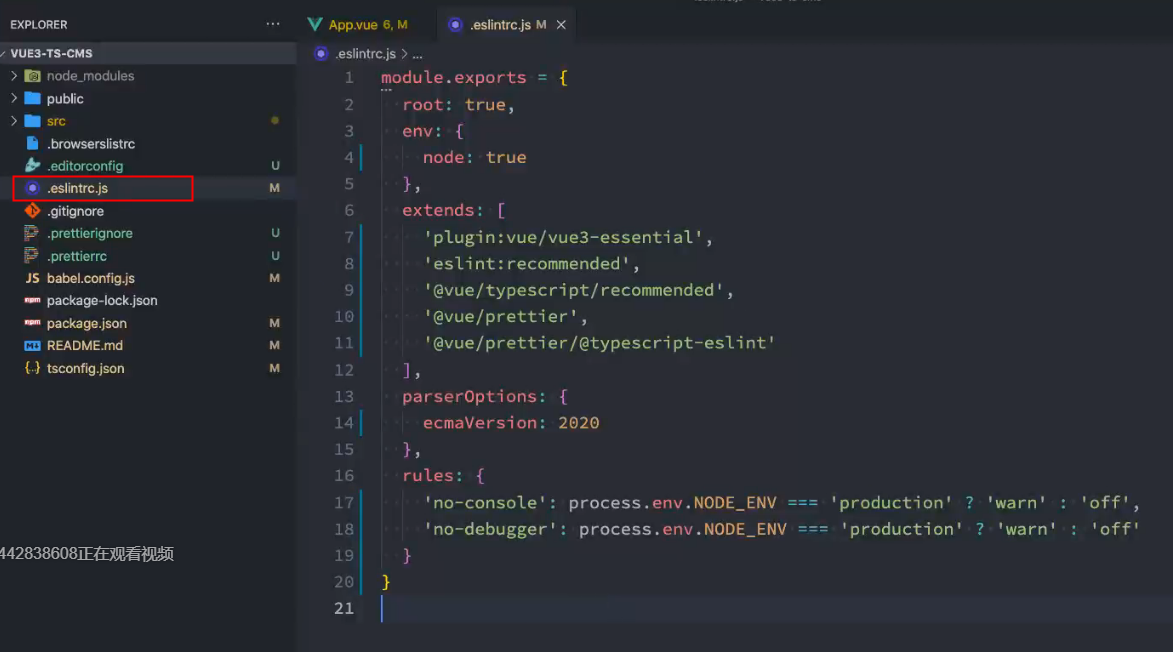Image resolution: width=1173 pixels, height=652 pixels.
Task: Click the parserOptions property
Action: 469,396
